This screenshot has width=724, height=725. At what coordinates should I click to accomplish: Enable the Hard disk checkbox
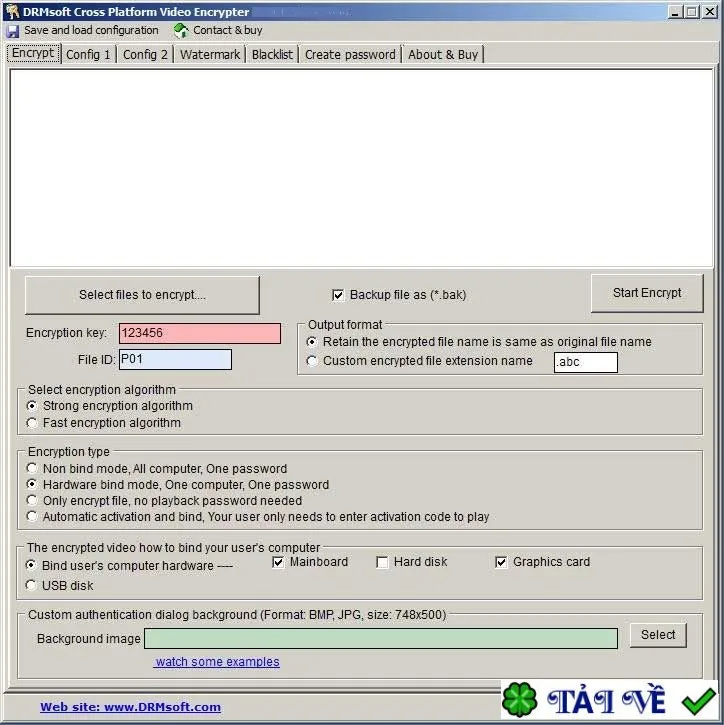click(382, 562)
